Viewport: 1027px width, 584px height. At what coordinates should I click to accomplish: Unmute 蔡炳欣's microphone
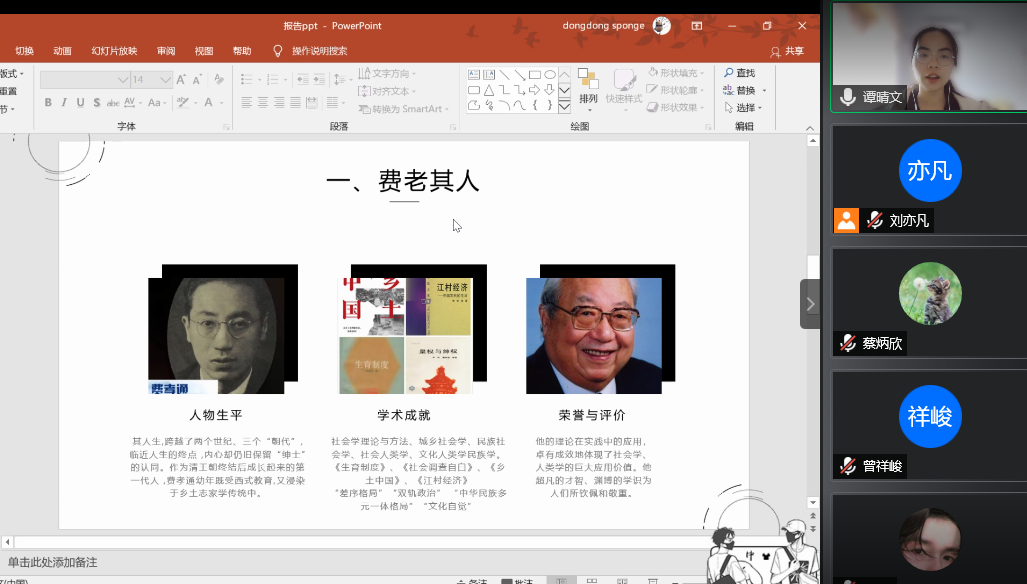coord(848,343)
